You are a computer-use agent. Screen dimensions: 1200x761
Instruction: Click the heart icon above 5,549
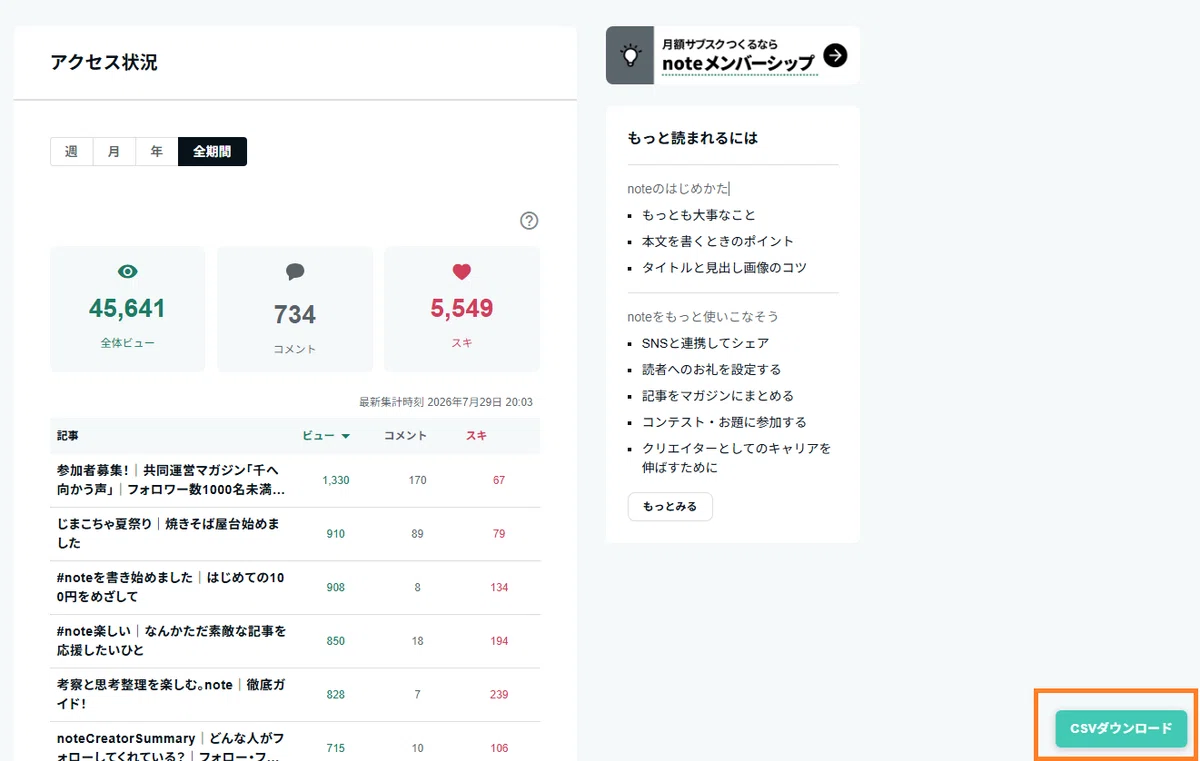(x=461, y=271)
